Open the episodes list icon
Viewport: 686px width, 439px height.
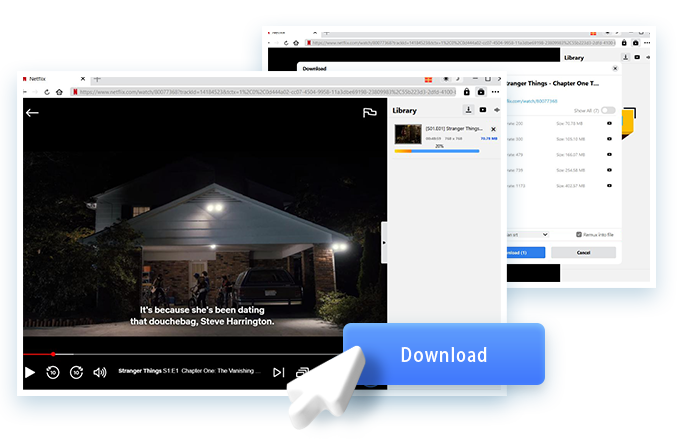pos(302,372)
